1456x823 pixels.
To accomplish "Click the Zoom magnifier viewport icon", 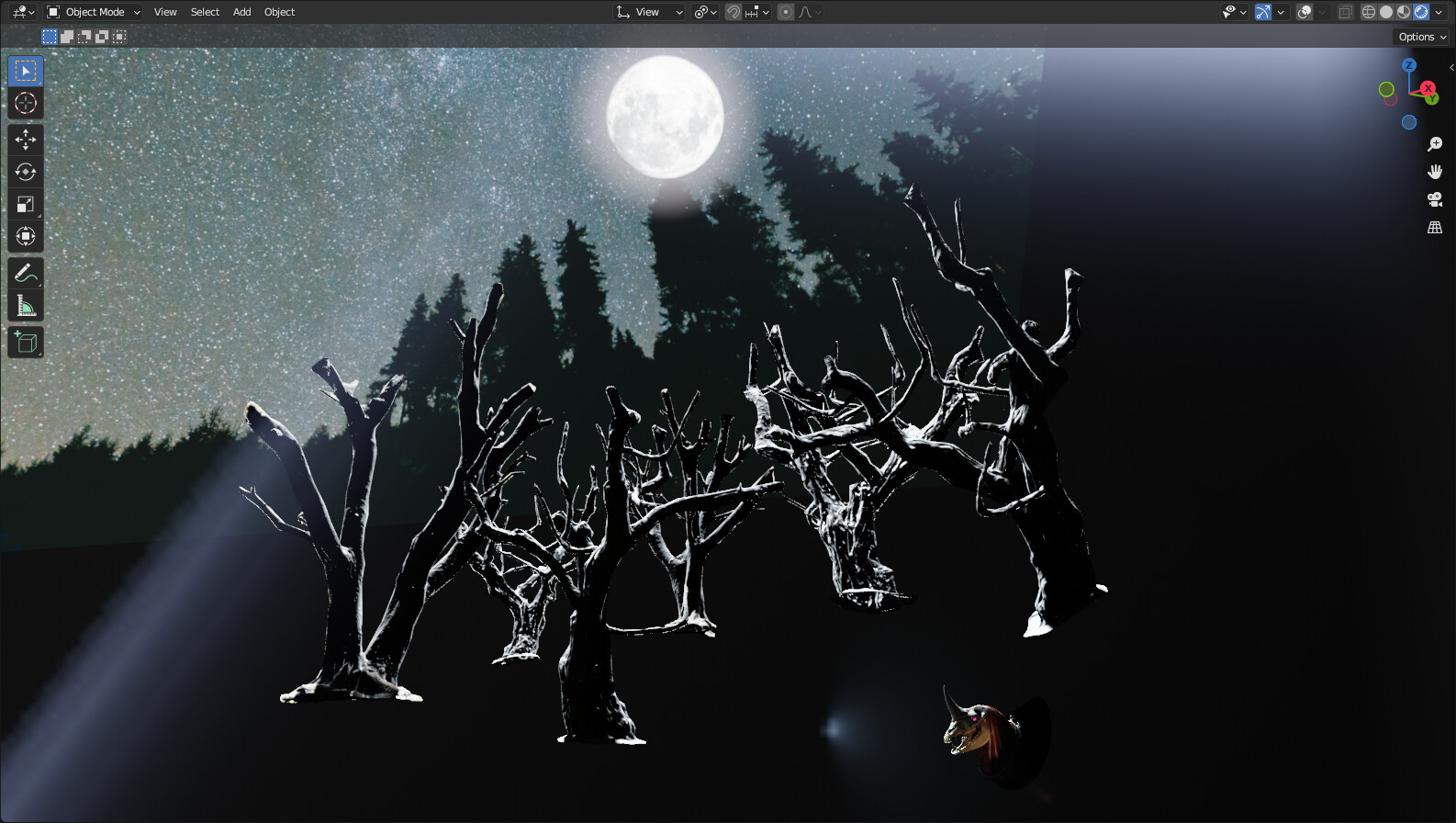I will (x=1435, y=144).
